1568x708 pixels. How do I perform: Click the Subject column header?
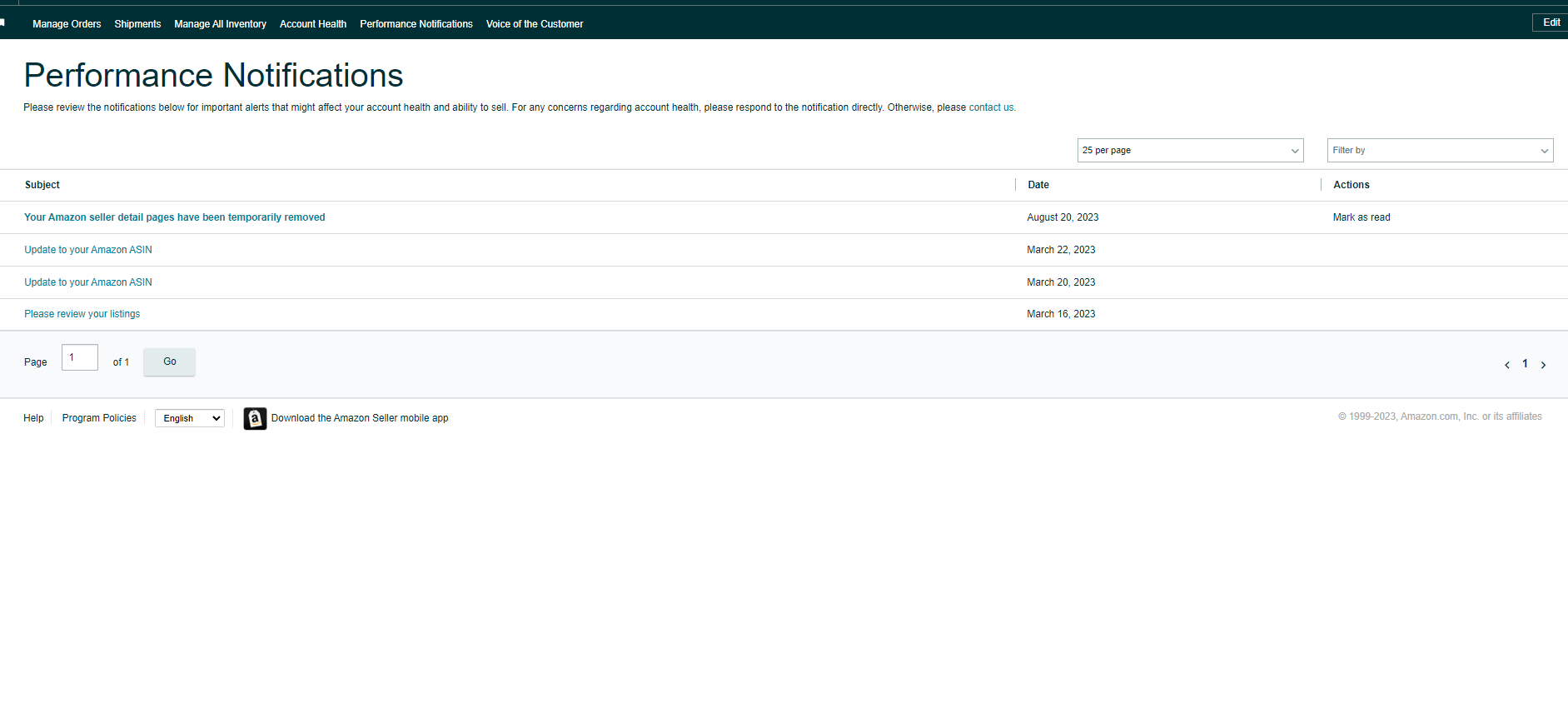tap(42, 185)
